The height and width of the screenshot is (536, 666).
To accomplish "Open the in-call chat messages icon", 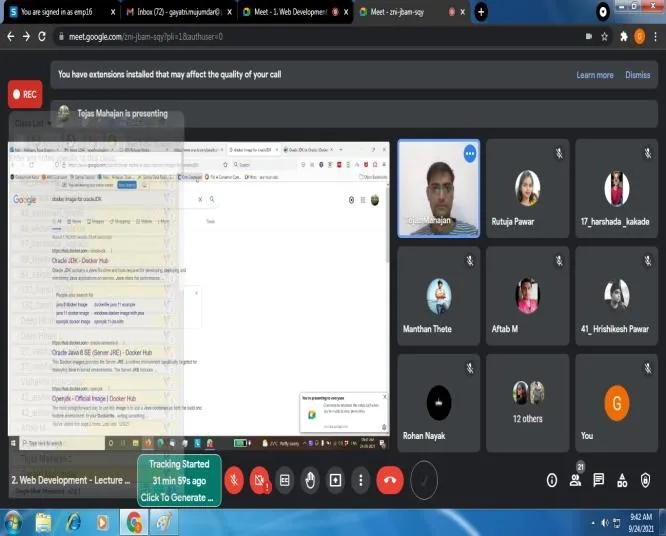I will 598,480.
